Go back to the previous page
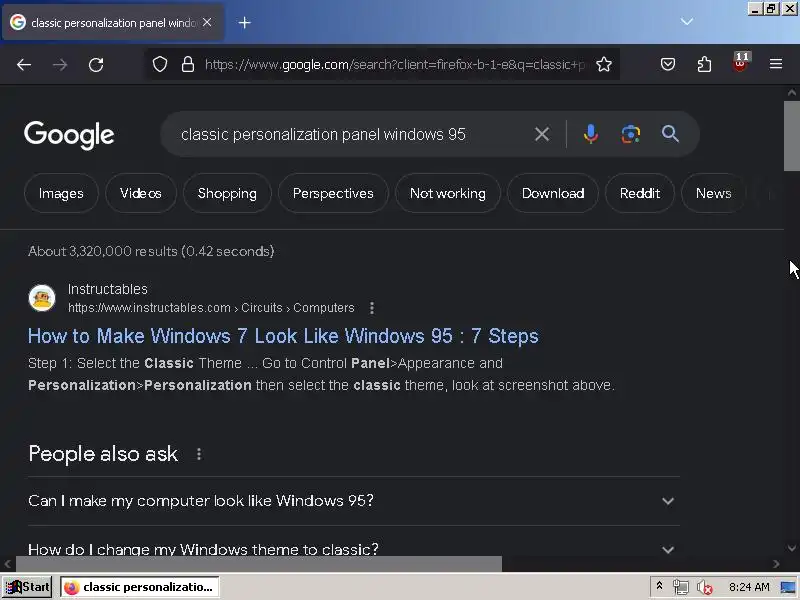 click(x=24, y=65)
